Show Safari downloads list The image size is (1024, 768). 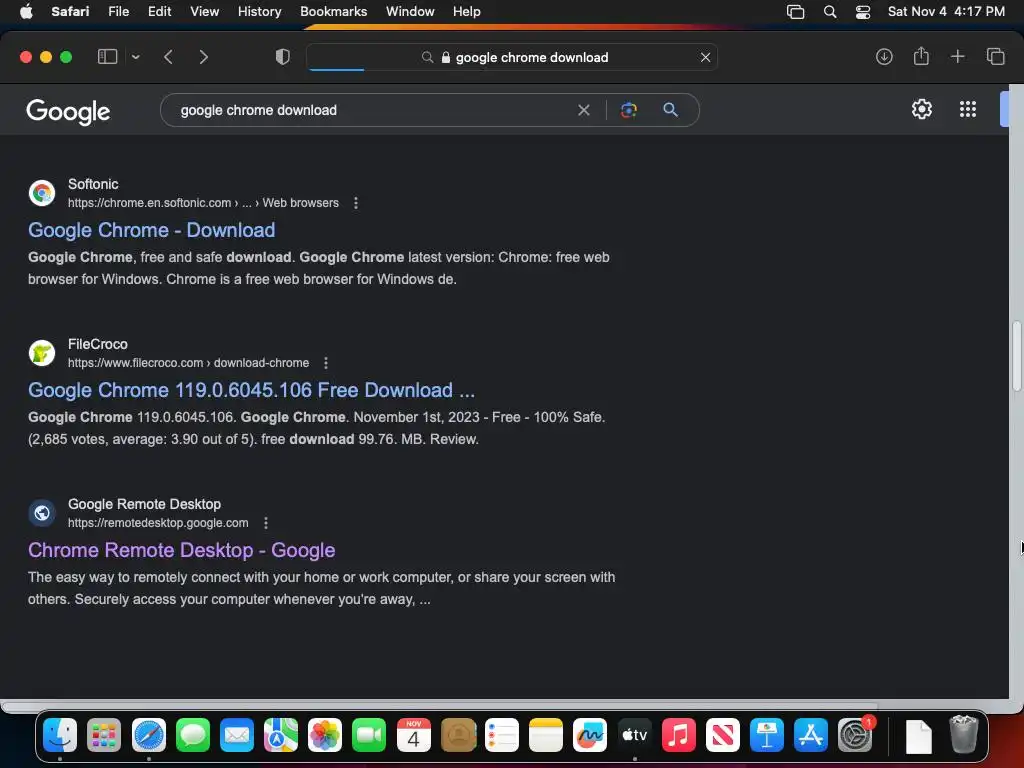(x=884, y=57)
